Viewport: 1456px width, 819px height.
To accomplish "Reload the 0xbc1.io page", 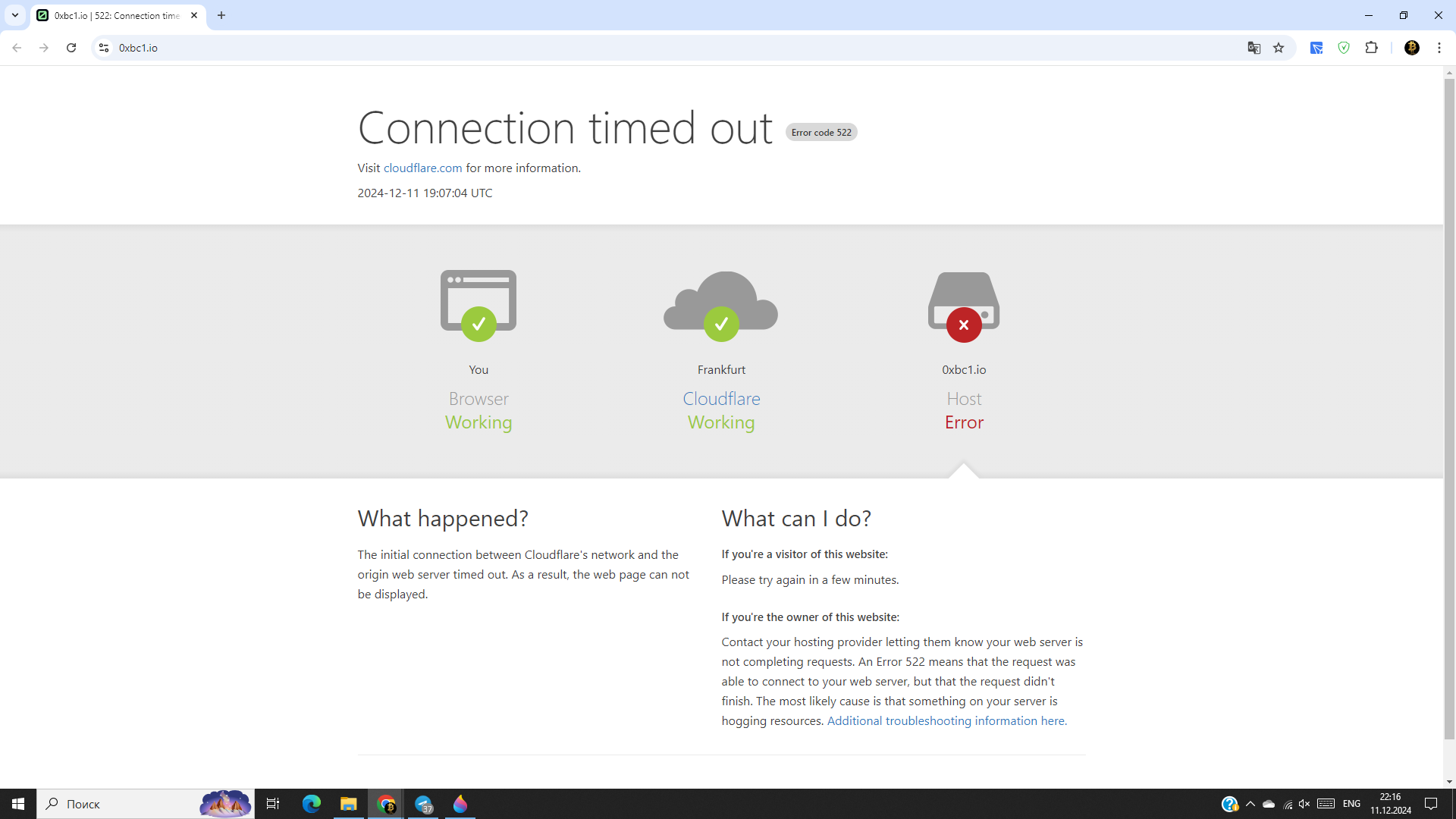I will 71,48.
